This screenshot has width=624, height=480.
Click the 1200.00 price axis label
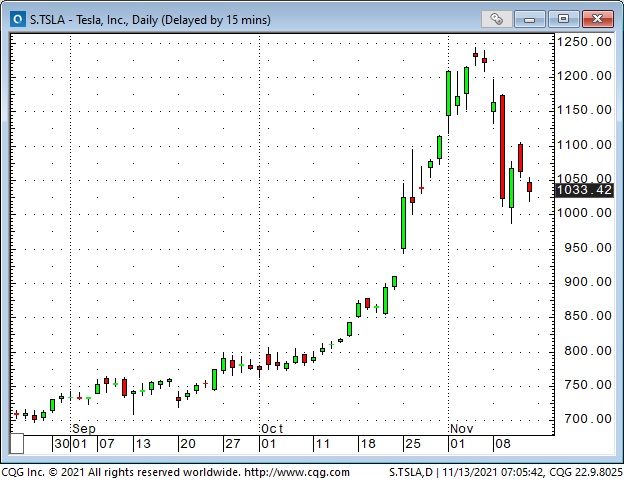(584, 76)
